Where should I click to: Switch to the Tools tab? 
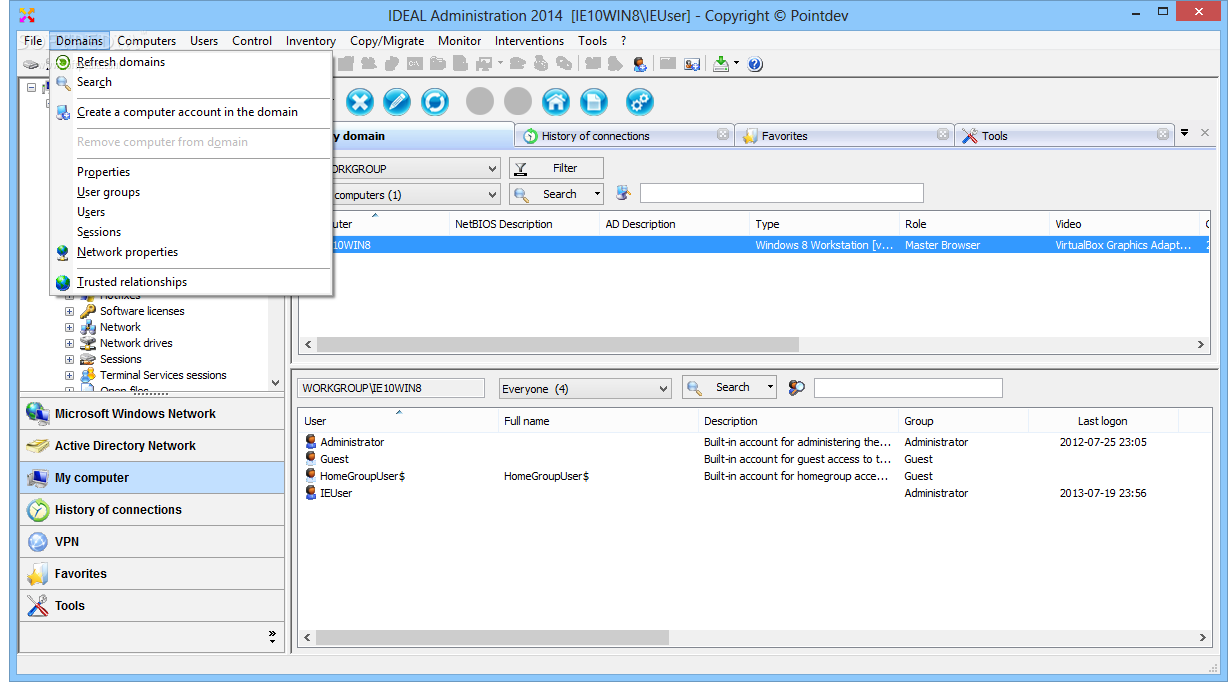[1065, 135]
